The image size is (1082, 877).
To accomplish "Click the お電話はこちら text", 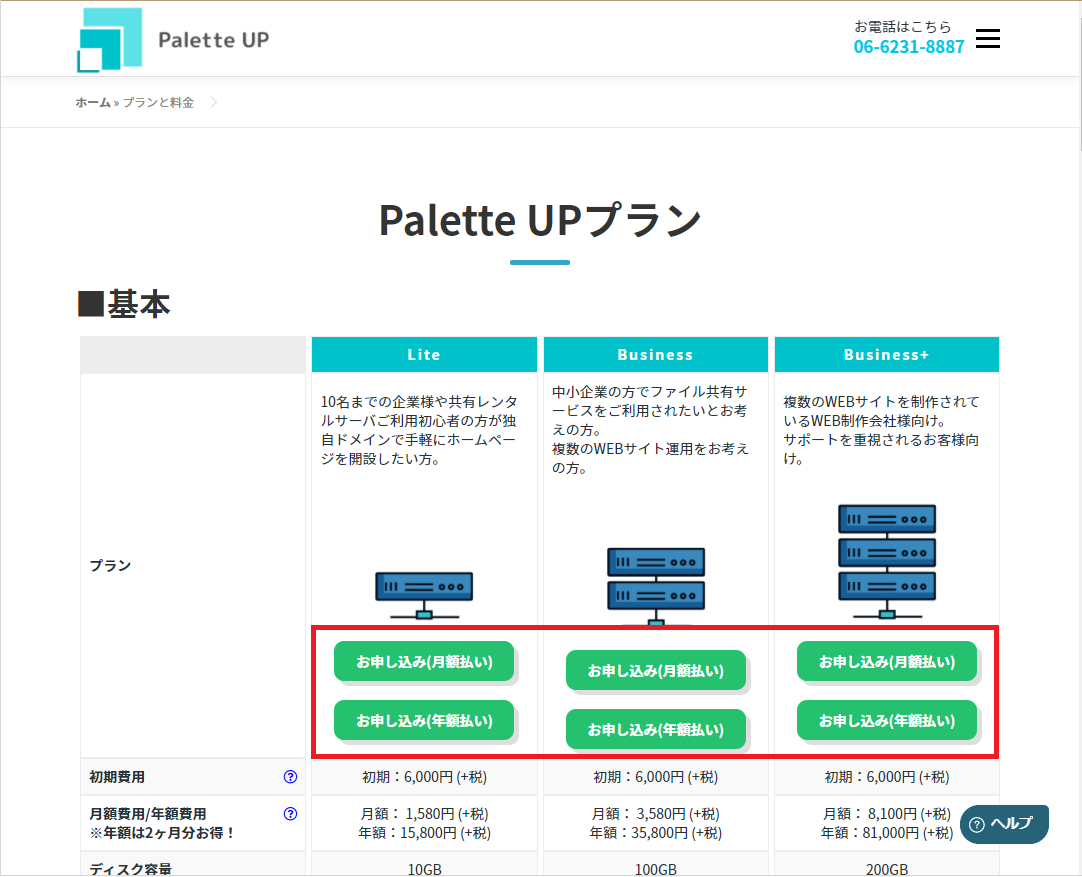I will click(903, 27).
